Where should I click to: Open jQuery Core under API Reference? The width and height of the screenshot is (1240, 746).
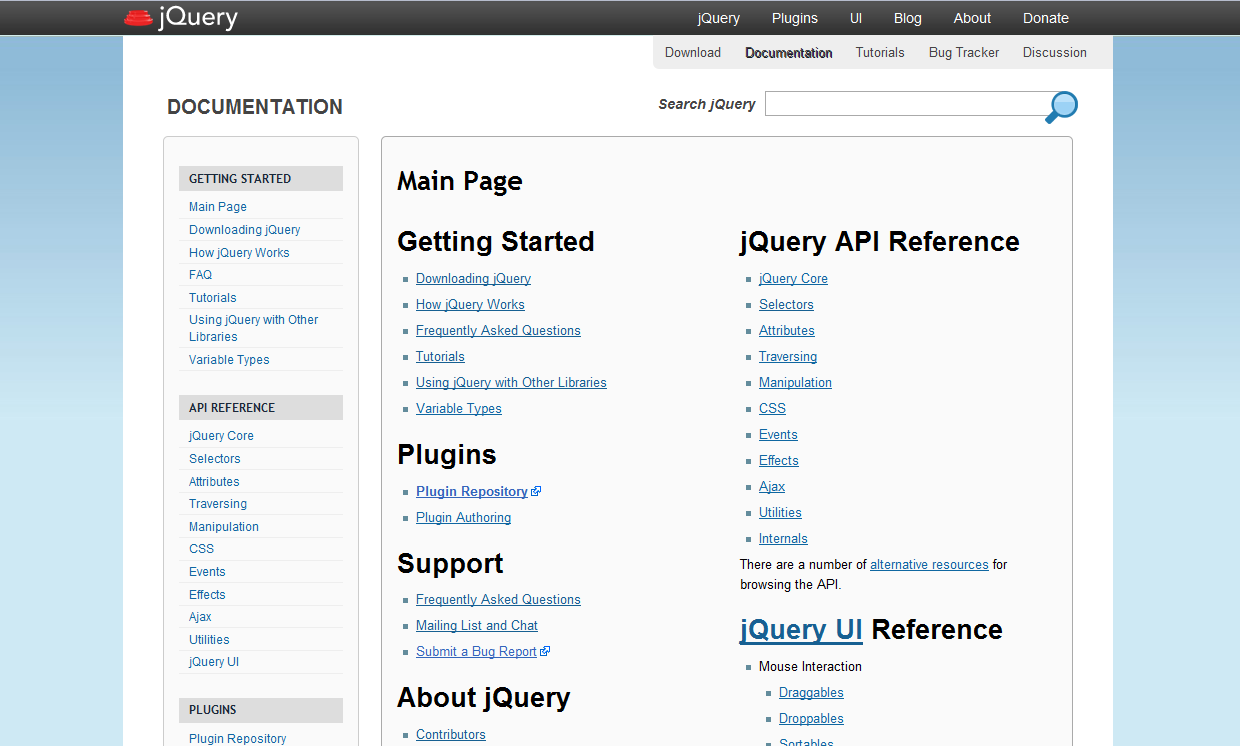click(793, 278)
